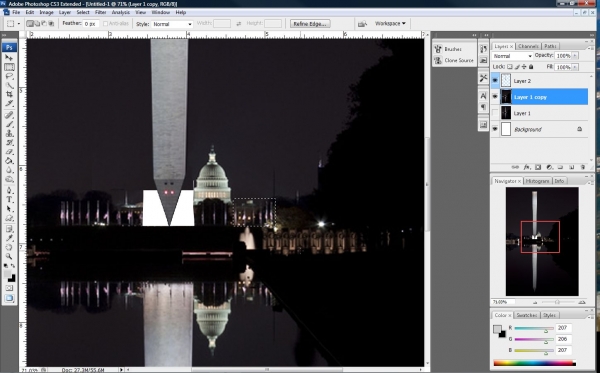
Task: Select the Quick Selection tool
Action: [9, 85]
